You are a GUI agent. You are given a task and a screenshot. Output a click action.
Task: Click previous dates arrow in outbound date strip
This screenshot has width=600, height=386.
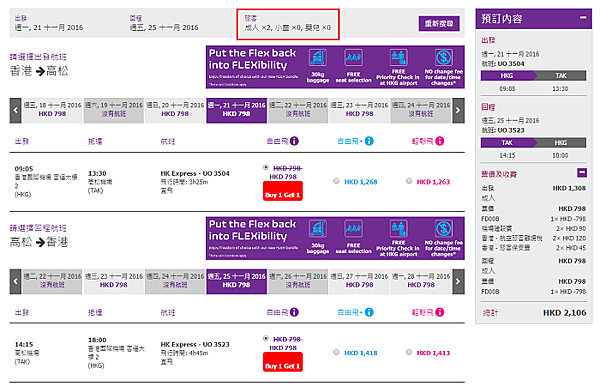pos(15,111)
